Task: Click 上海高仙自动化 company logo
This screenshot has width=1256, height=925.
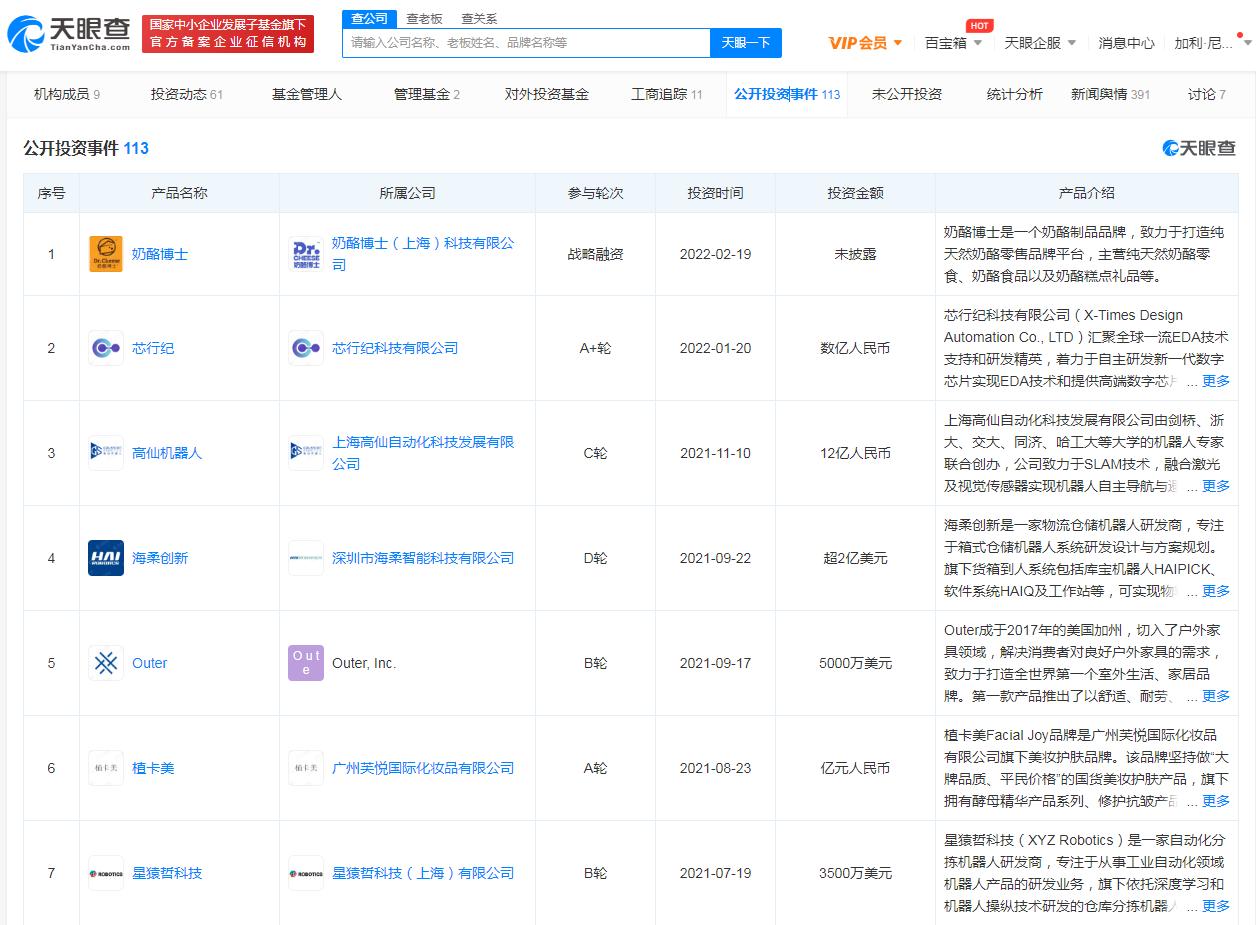Action: click(306, 453)
